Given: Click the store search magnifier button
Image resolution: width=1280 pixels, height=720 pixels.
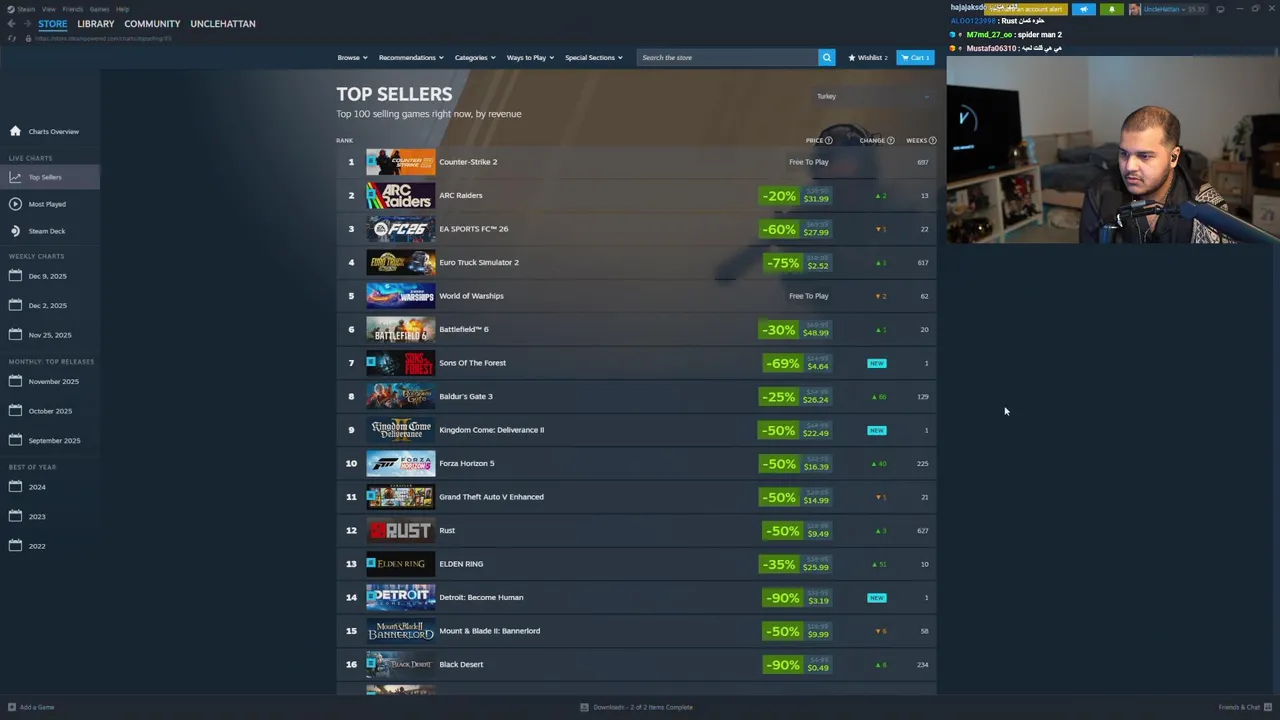Looking at the screenshot, I should coord(826,57).
